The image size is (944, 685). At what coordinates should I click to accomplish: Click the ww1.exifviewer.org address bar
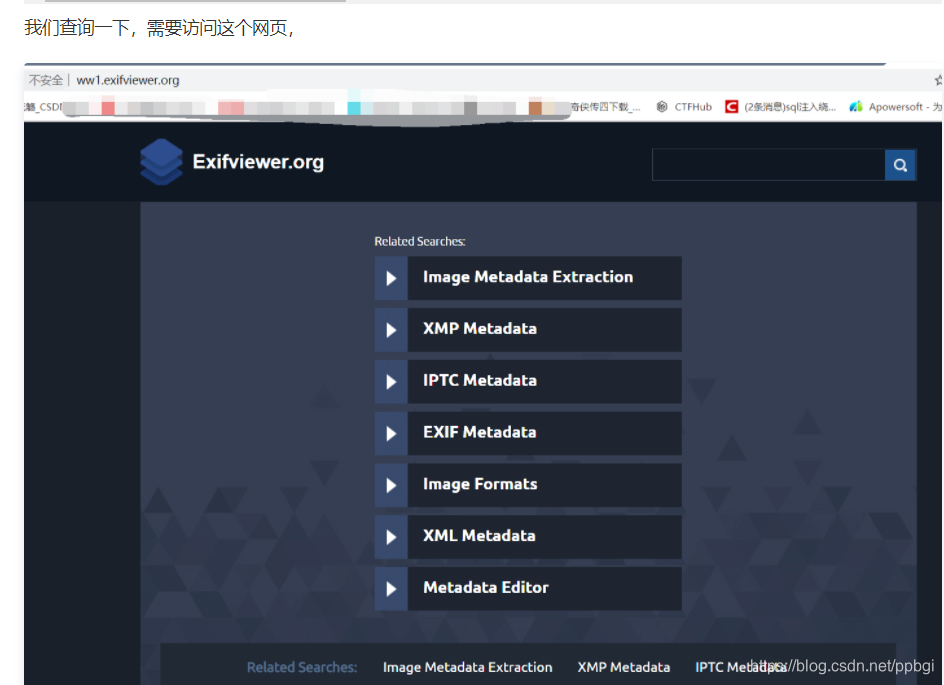tap(128, 80)
